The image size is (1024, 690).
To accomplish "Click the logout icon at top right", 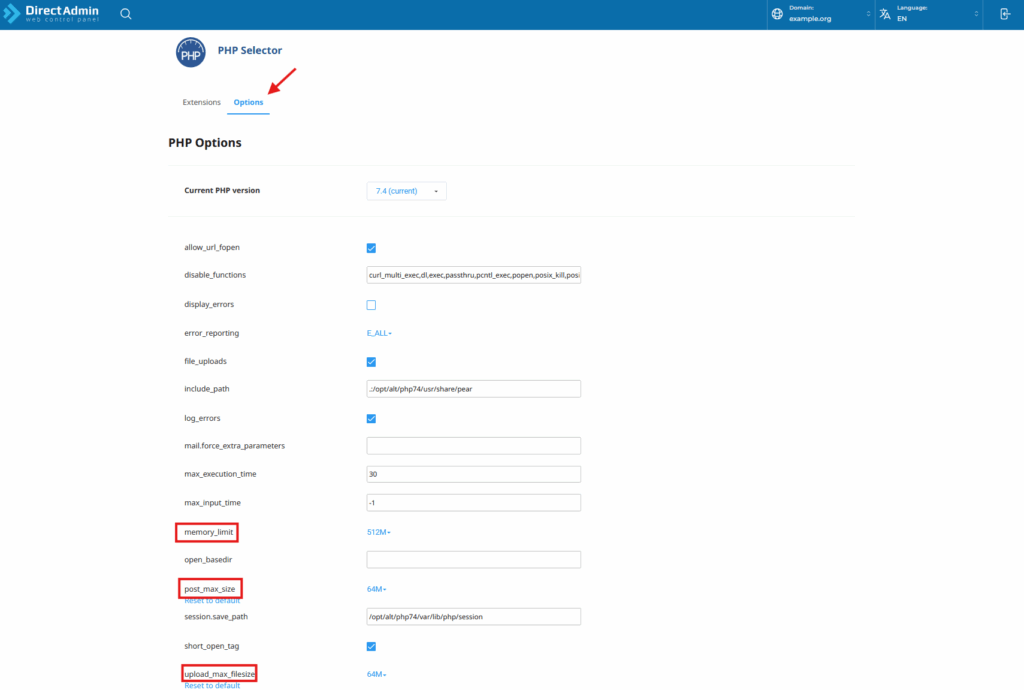I will click(1004, 14).
